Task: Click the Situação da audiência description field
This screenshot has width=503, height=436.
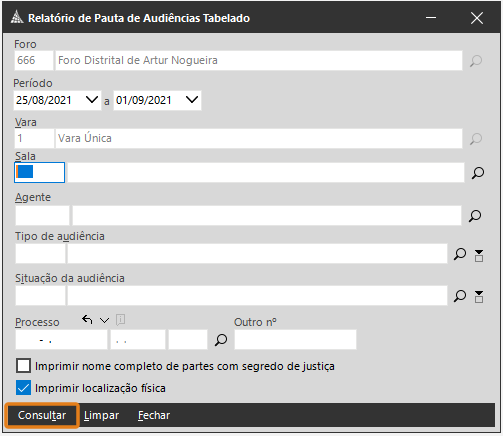Action: [257, 295]
